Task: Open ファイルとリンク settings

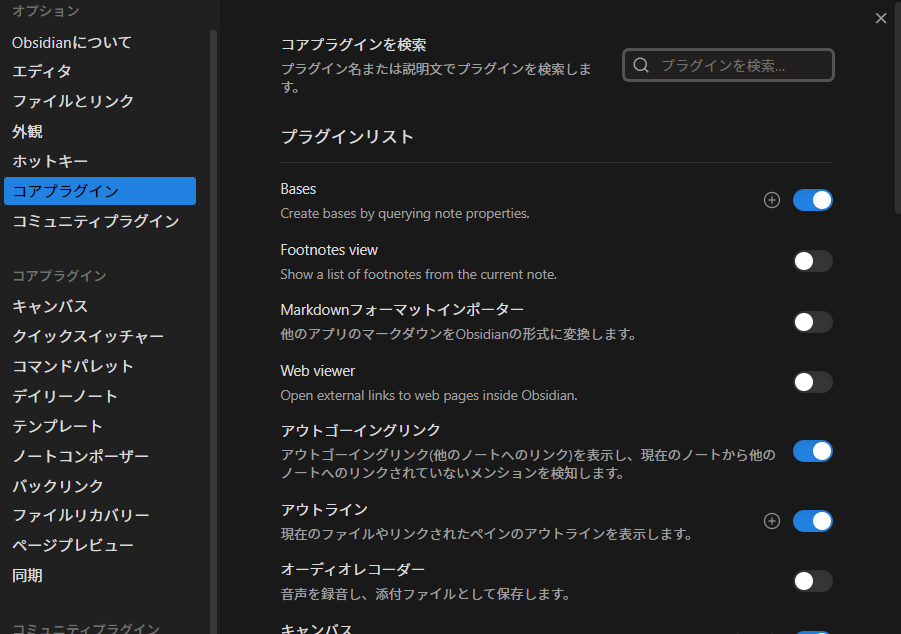Action: tap(73, 101)
